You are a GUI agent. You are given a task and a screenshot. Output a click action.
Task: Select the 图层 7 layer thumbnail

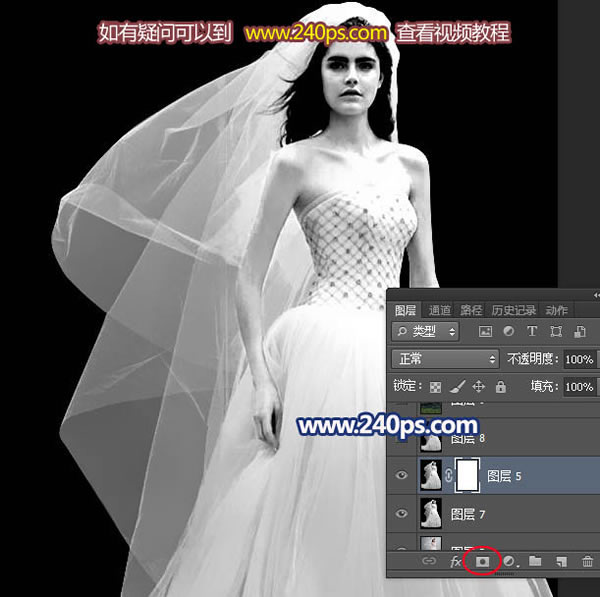pyautogui.click(x=431, y=513)
